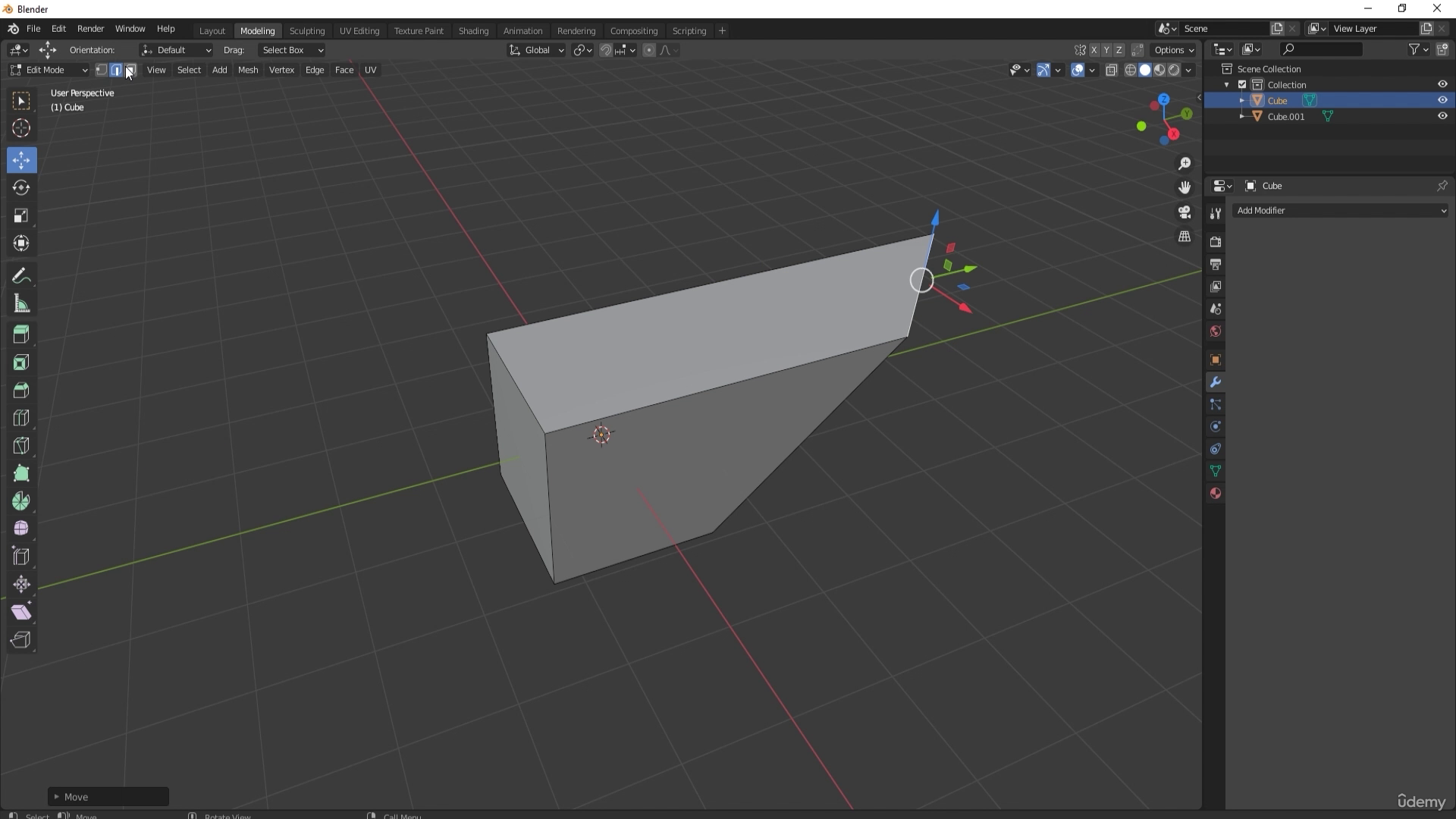Viewport: 1456px width, 819px height.
Task: Enable face select mode
Action: 130,70
